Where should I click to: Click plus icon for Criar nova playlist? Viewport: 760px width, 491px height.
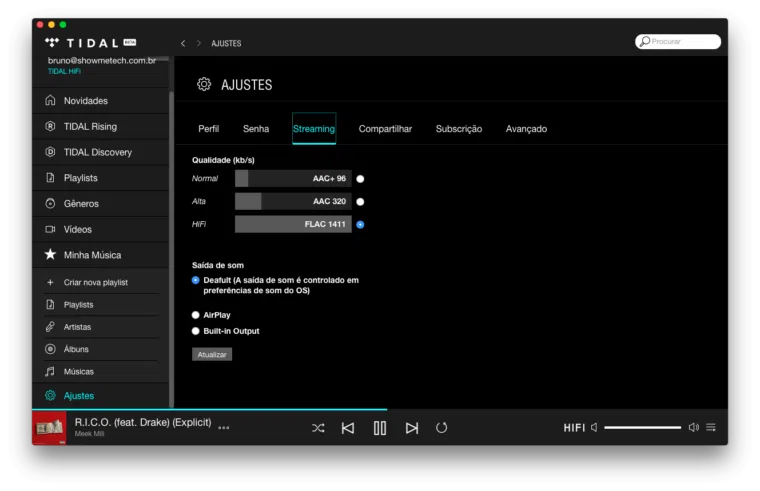(50, 282)
